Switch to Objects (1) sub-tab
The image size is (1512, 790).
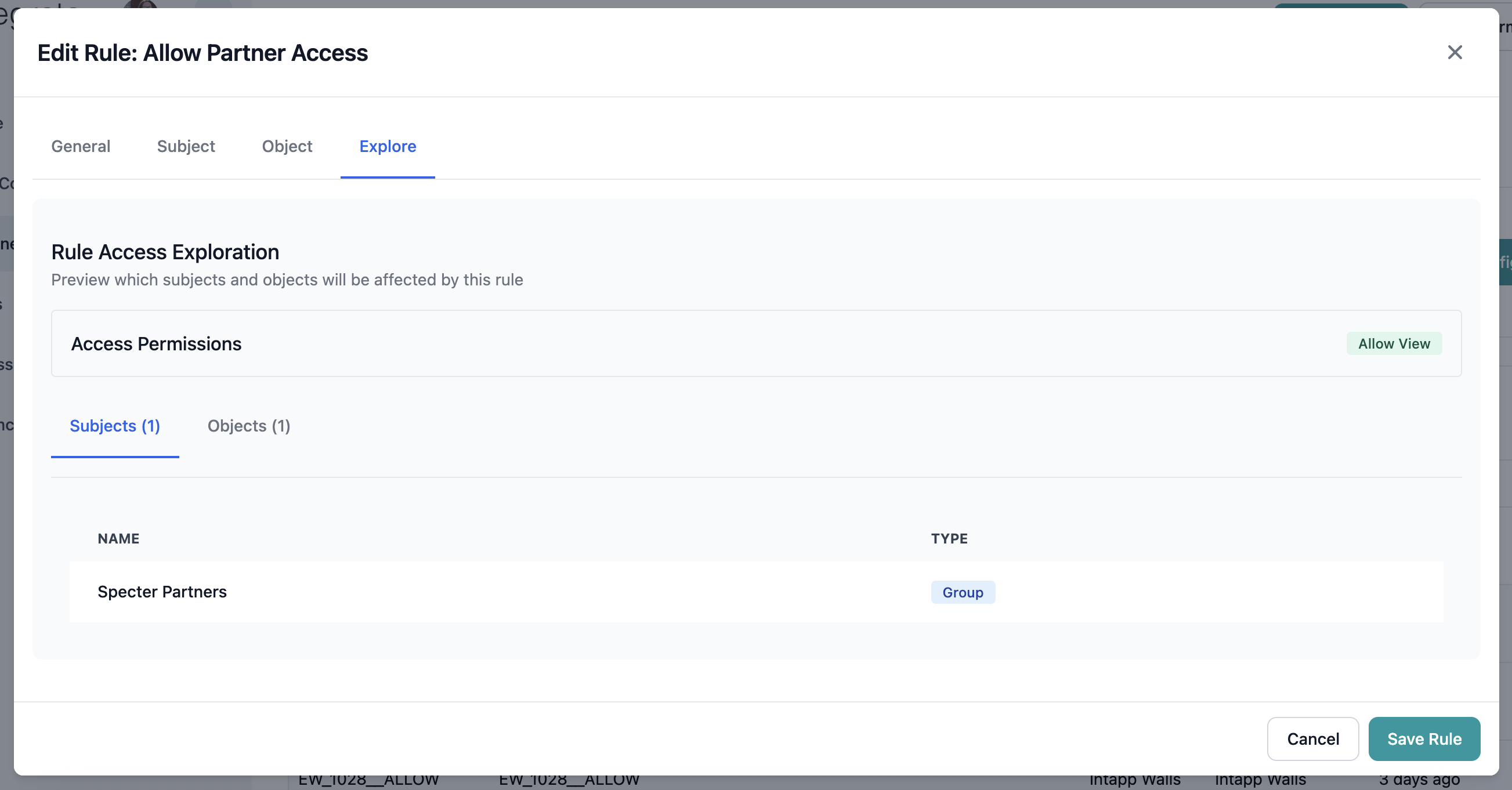(248, 426)
